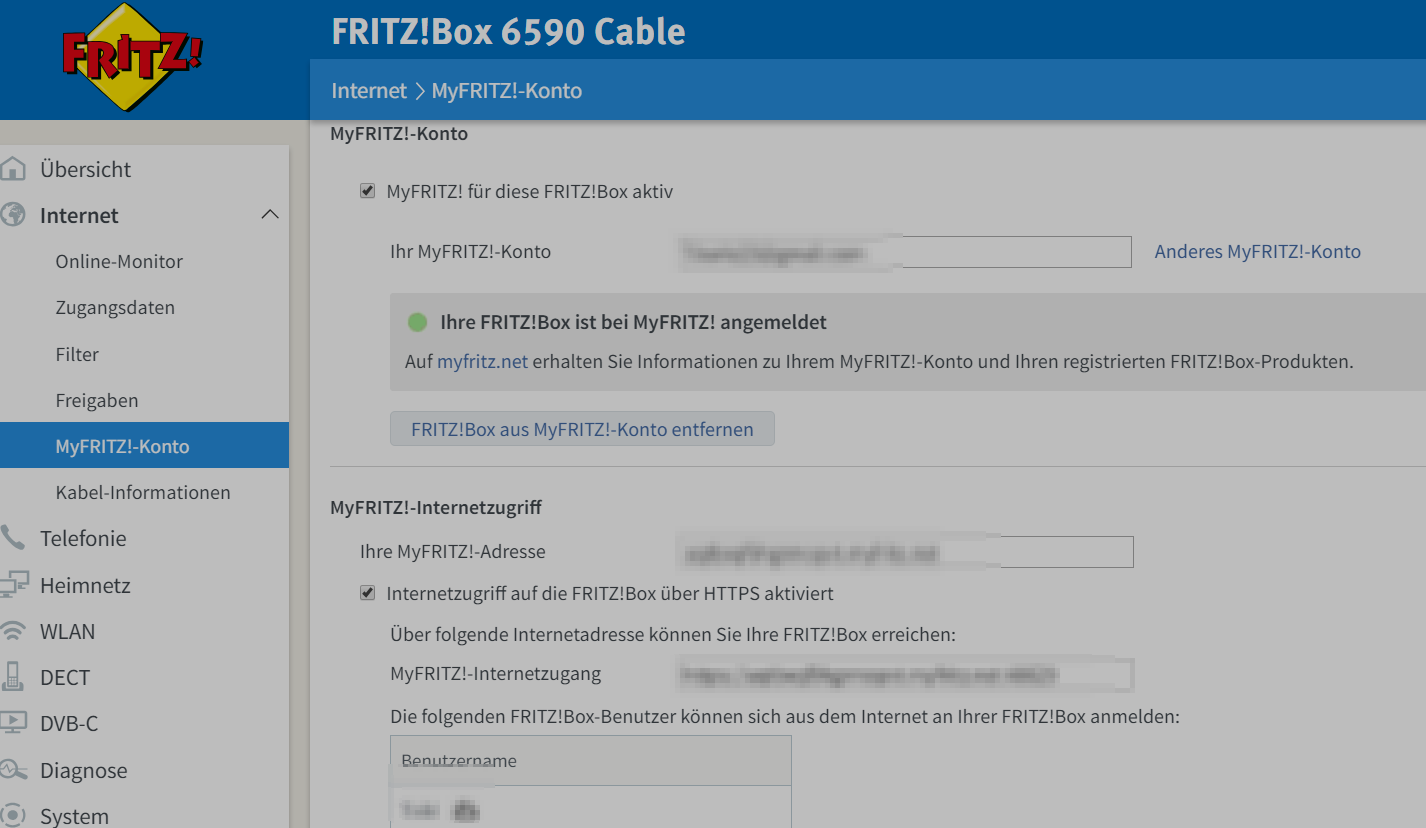1426x828 pixels.
Task: Click the FRITZ! logo
Action: tap(132, 56)
